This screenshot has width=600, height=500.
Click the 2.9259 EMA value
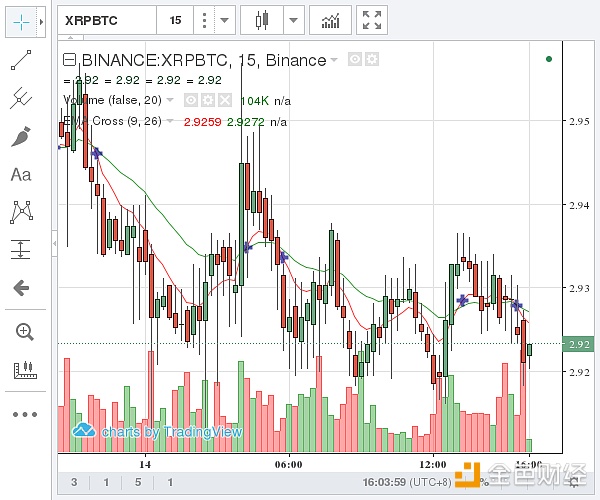click(x=202, y=122)
